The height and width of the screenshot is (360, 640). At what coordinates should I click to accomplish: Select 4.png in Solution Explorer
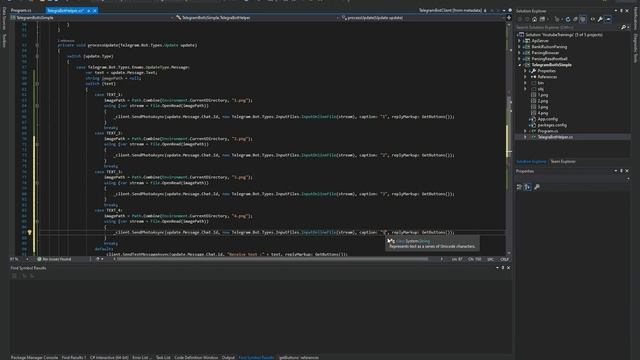[x=542, y=113]
